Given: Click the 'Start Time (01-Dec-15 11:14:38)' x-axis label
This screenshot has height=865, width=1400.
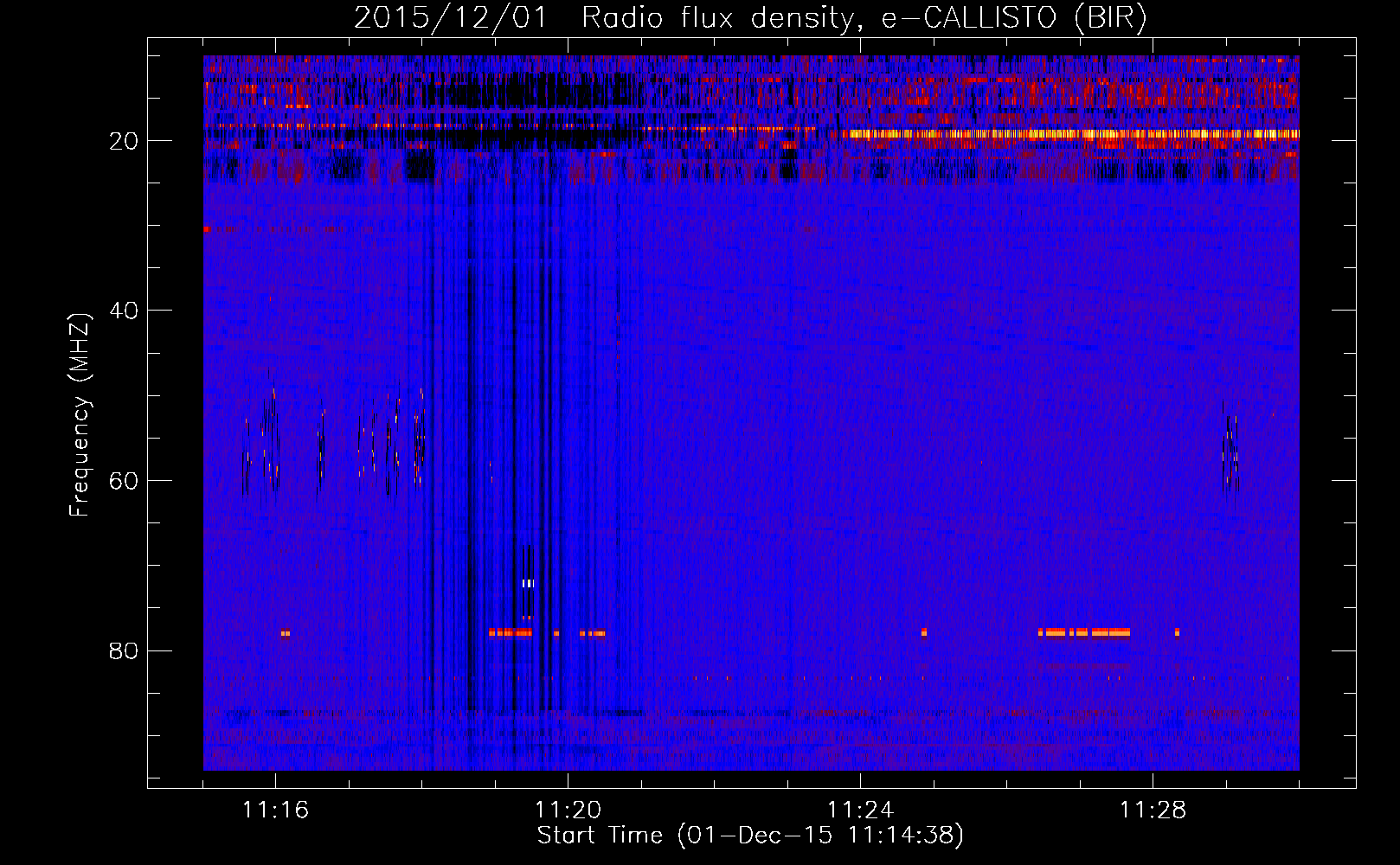Looking at the screenshot, I should click(x=750, y=836).
